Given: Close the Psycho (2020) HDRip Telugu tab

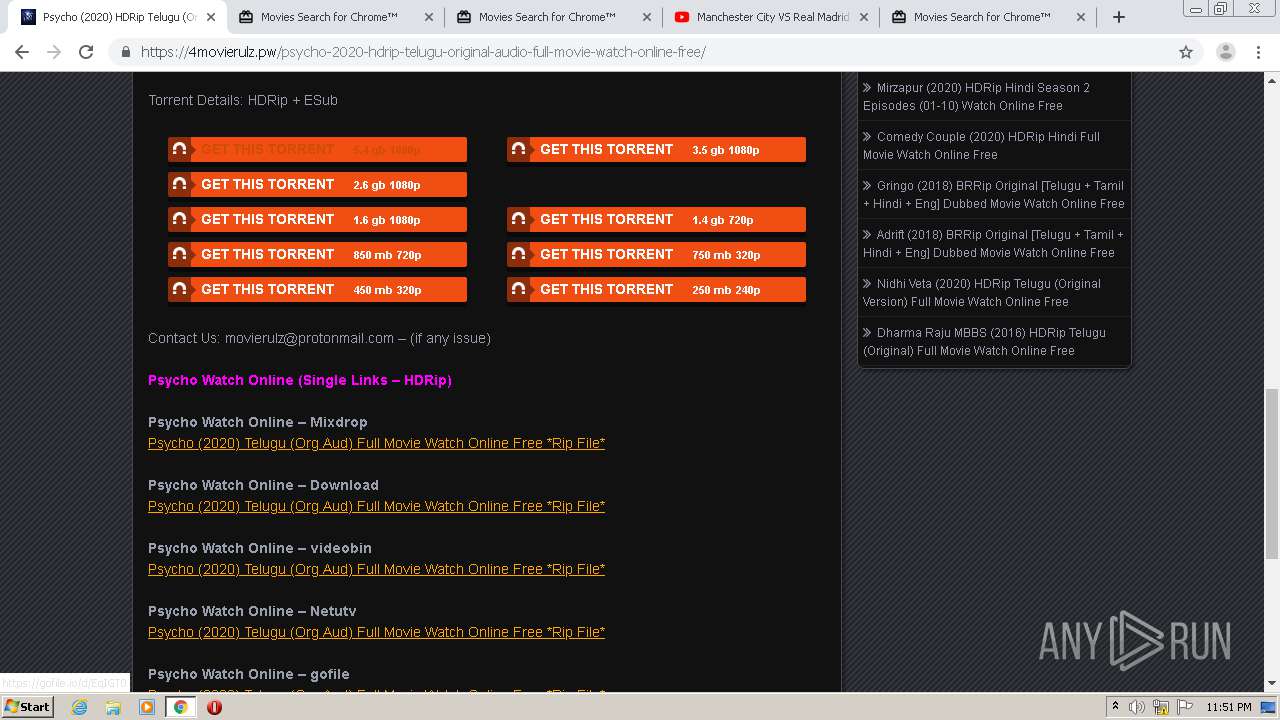Looking at the screenshot, I should pos(210,17).
